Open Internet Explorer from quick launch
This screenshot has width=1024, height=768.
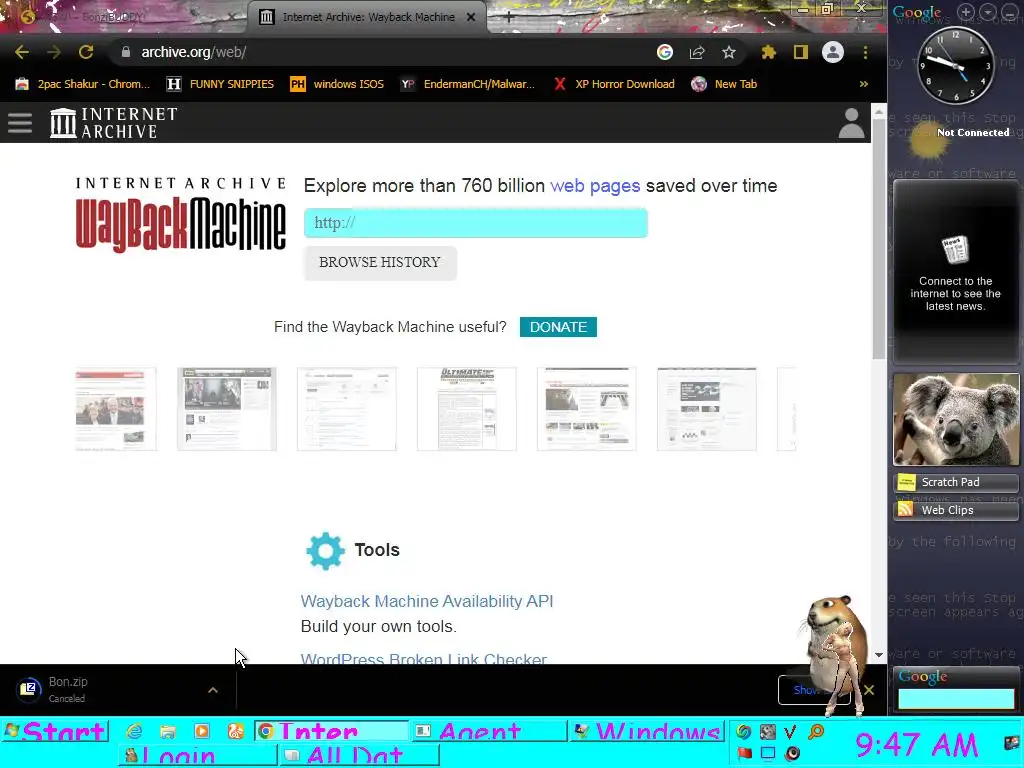pyautogui.click(x=135, y=731)
